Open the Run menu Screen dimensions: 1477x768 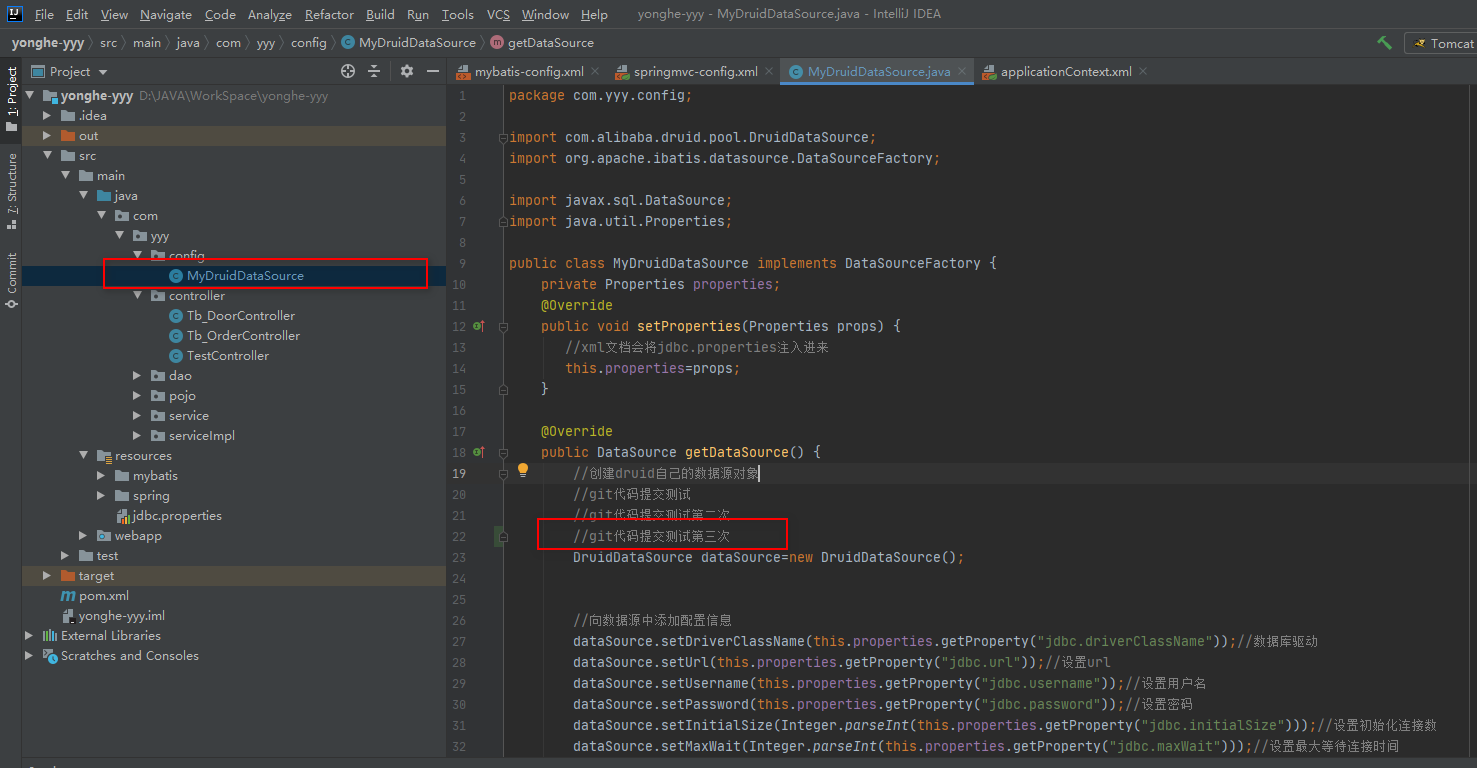click(418, 15)
